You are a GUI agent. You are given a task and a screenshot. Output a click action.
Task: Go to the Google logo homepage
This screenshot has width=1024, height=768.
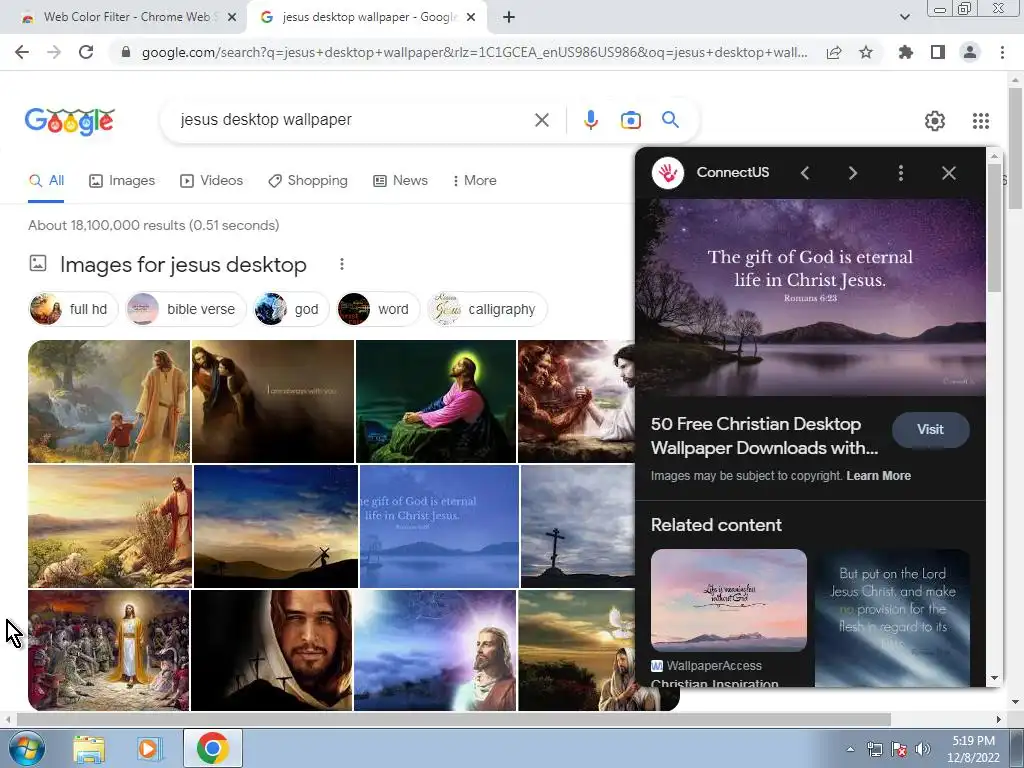pos(70,121)
